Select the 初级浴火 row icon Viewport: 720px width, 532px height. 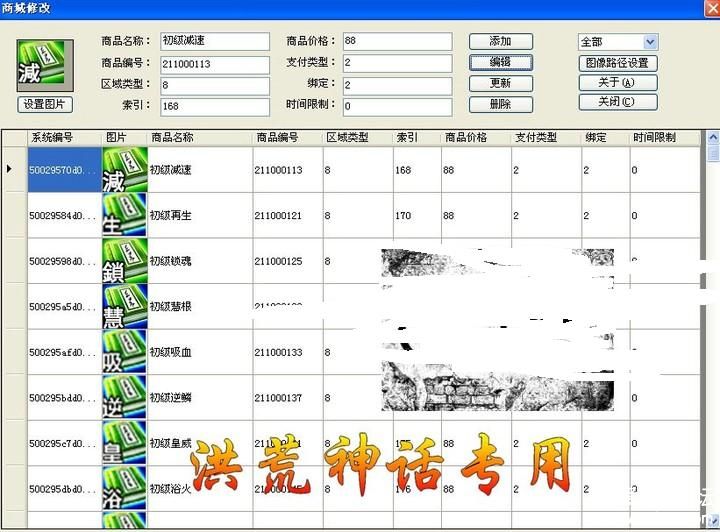click(x=124, y=488)
